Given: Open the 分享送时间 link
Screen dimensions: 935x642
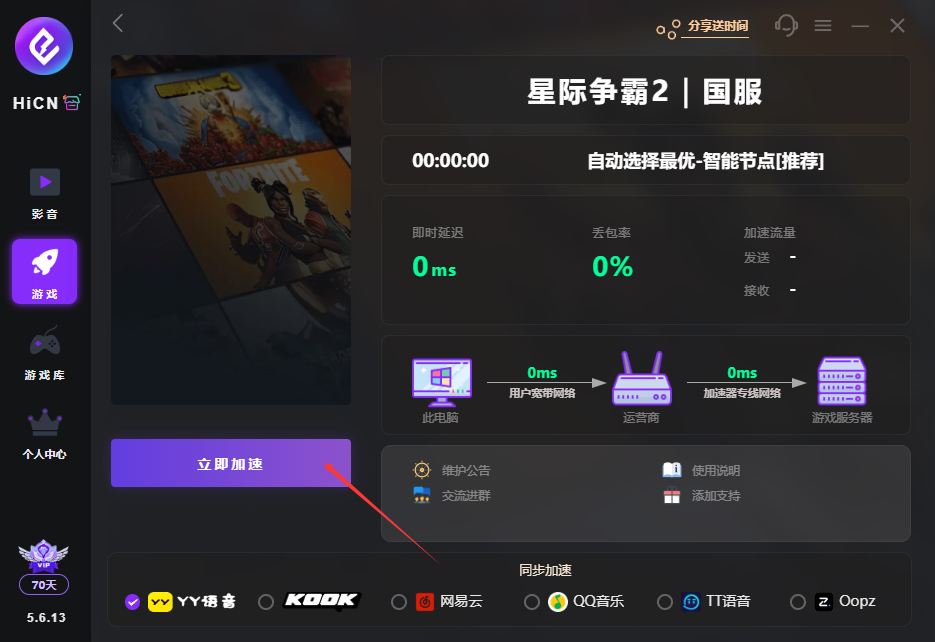Looking at the screenshot, I should [717, 26].
